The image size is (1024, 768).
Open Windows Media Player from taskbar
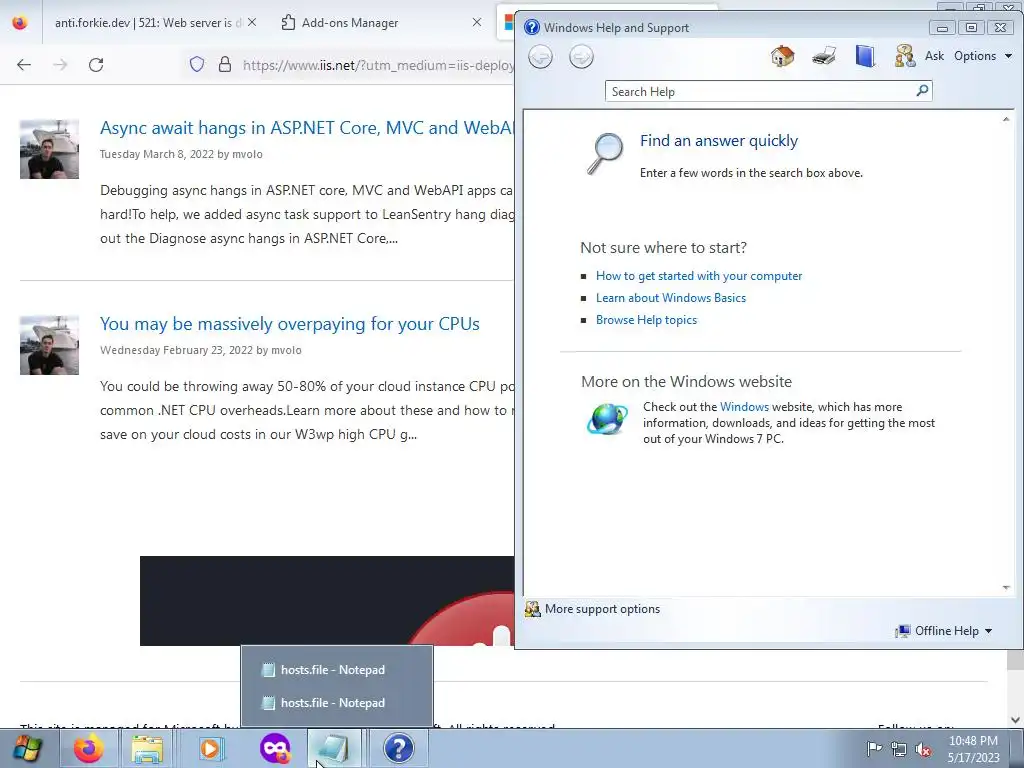[210, 748]
